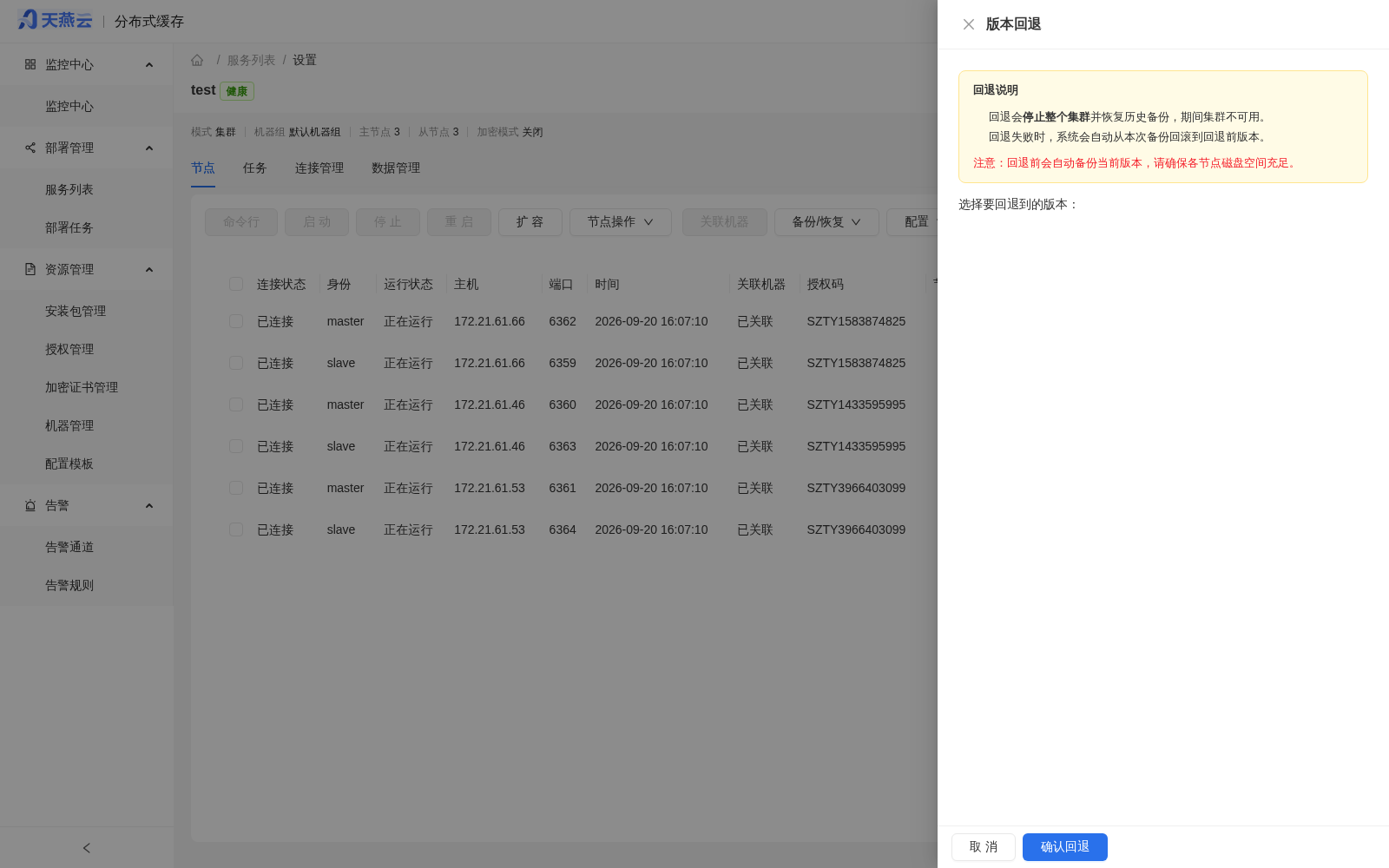1389x868 pixels.
Task: Switch to the 数据管理 tab
Action: tap(396, 168)
